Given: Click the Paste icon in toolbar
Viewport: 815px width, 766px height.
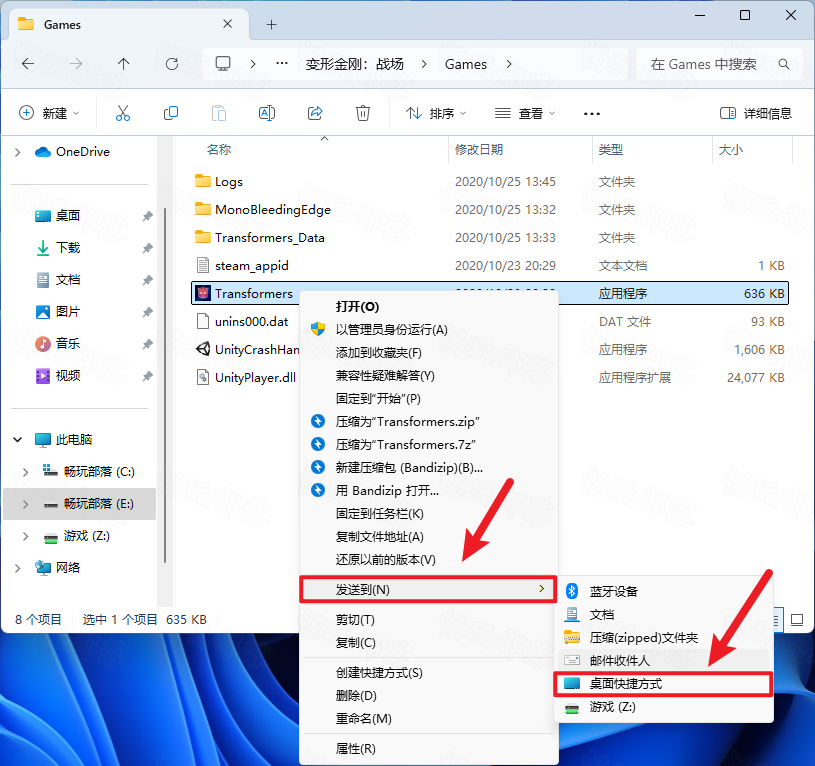Looking at the screenshot, I should pyautogui.click(x=219, y=113).
